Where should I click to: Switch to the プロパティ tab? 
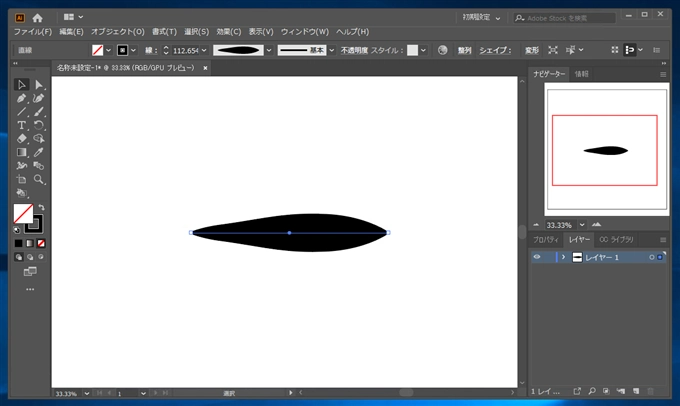[x=546, y=239]
